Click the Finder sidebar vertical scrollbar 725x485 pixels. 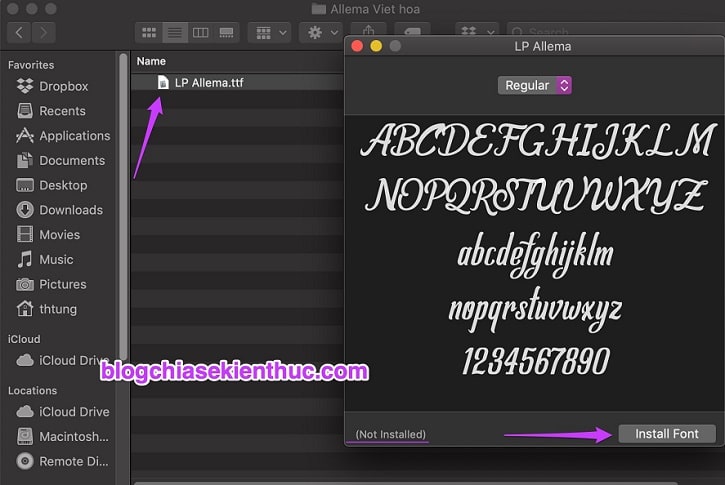click(x=123, y=208)
